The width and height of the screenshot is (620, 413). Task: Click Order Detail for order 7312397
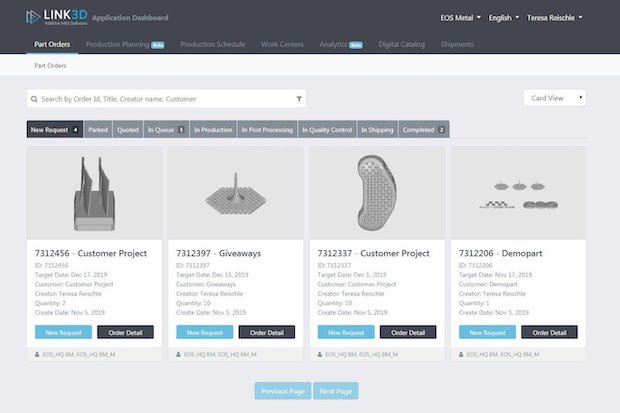point(267,332)
